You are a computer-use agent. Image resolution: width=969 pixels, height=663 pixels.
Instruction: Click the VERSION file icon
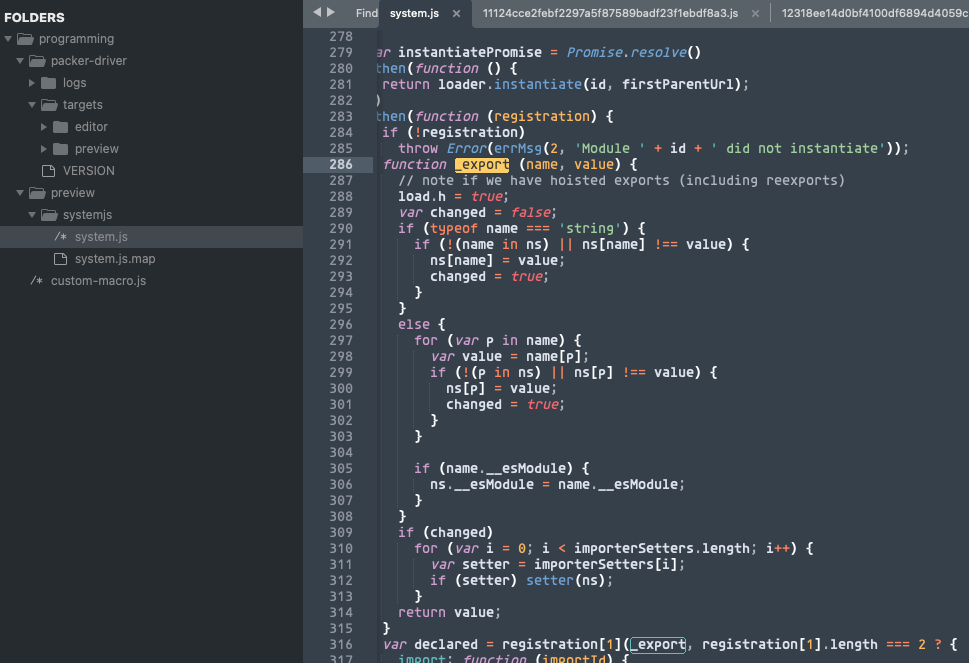tap(48, 171)
